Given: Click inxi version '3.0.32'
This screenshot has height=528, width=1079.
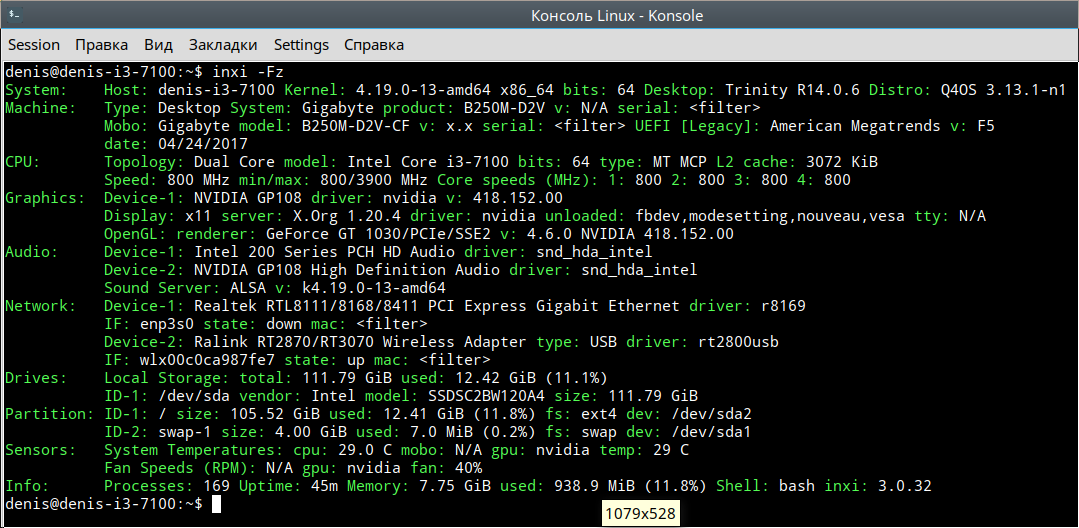Looking at the screenshot, I should [905, 485].
